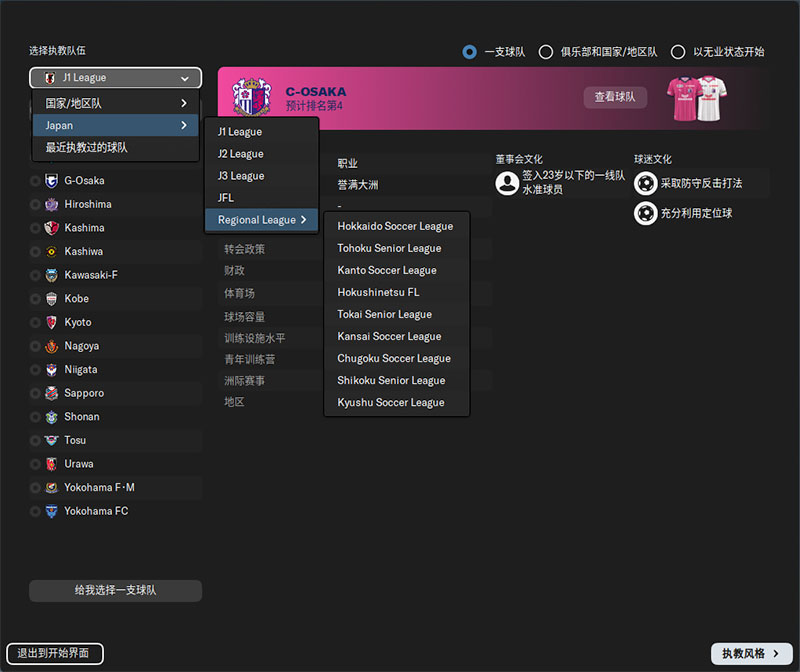Click the Yokohama FC club crest
Screen dimensions: 800x672
coord(52,511)
